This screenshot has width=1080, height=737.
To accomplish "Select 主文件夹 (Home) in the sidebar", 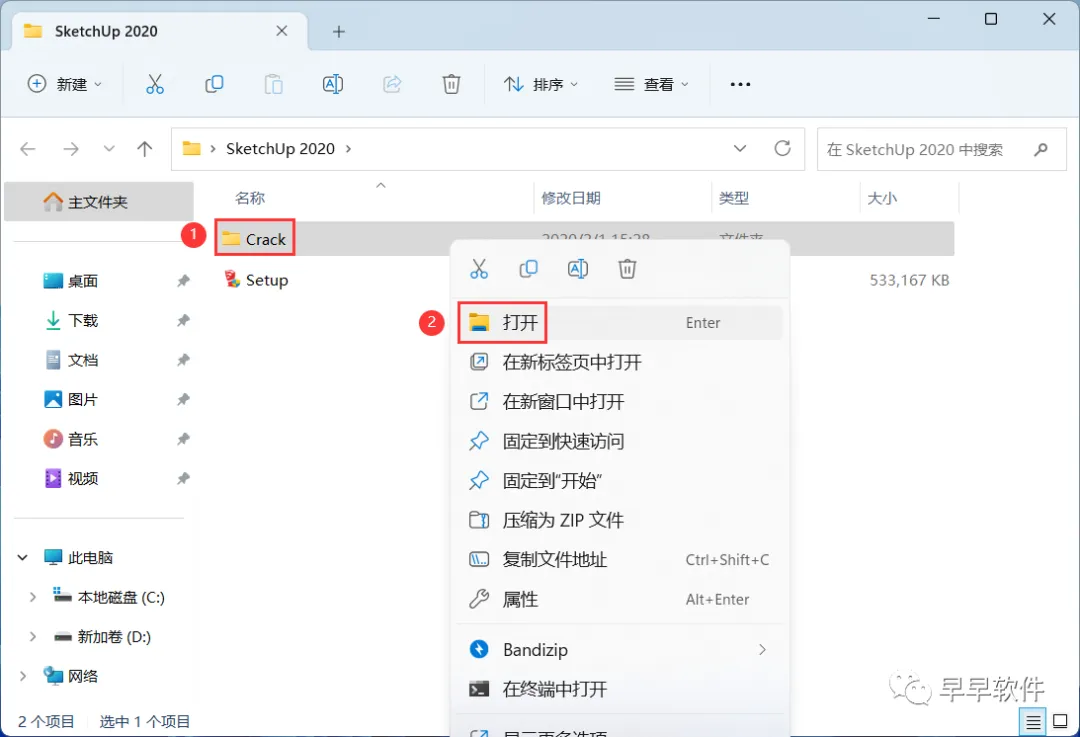I will pos(98,201).
